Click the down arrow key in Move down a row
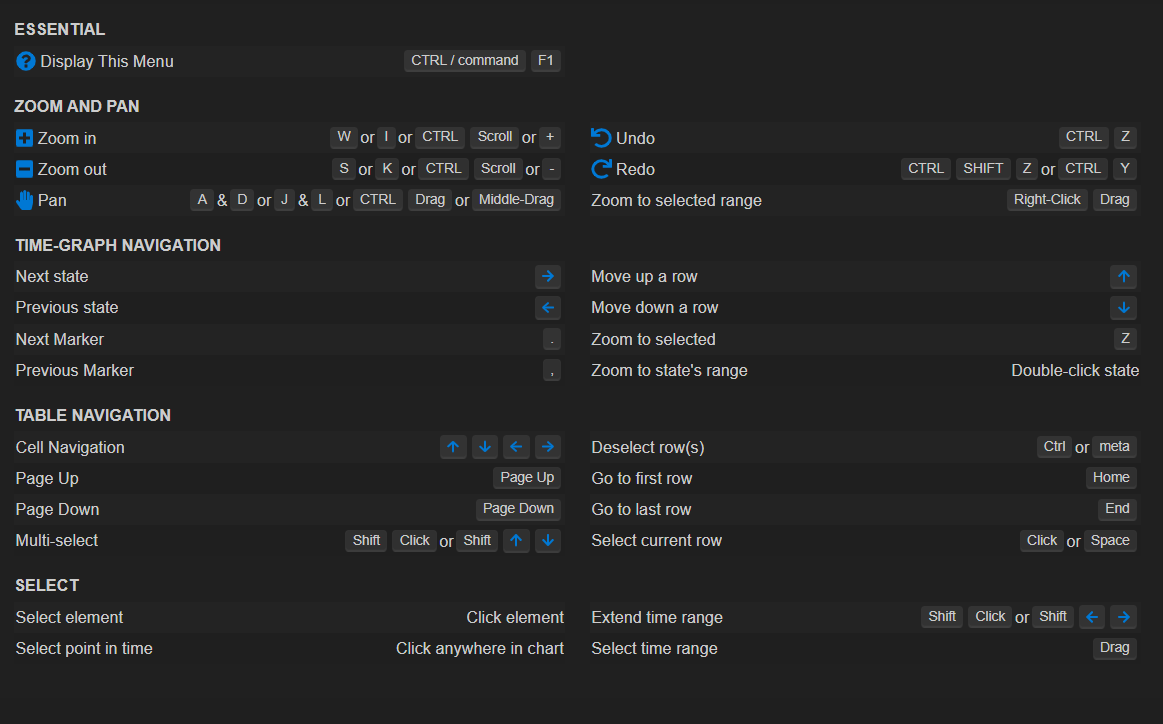Image resolution: width=1163 pixels, height=724 pixels. click(x=1124, y=307)
